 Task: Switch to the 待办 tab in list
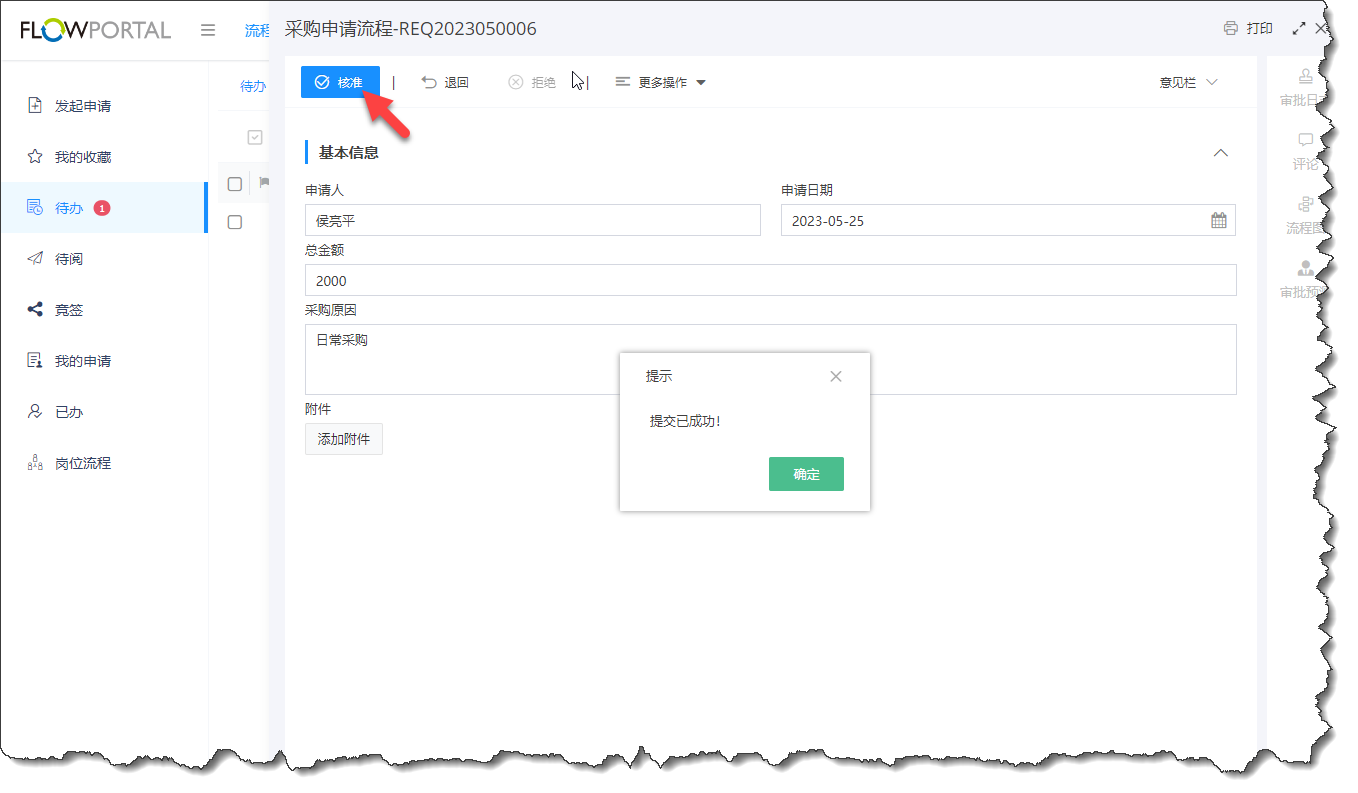(x=253, y=86)
